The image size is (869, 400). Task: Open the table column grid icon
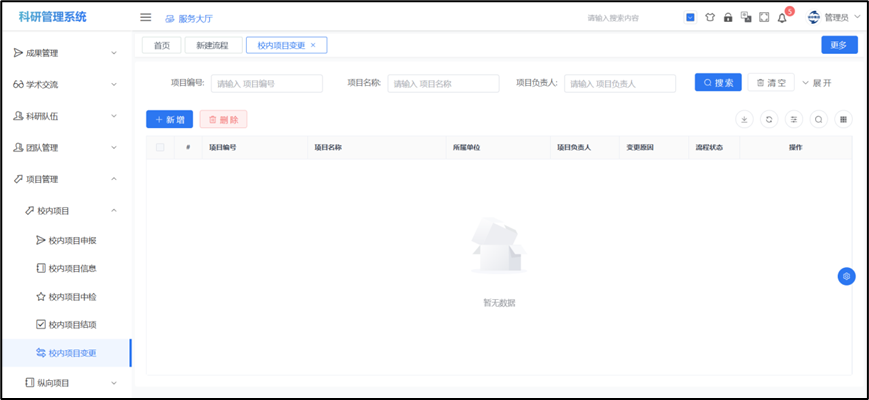pos(844,119)
